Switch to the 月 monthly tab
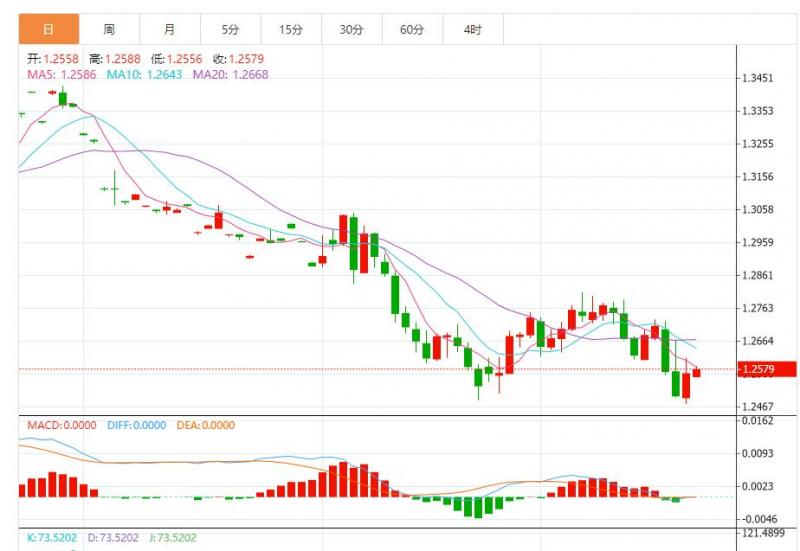The height and width of the screenshot is (551, 800). [x=170, y=29]
